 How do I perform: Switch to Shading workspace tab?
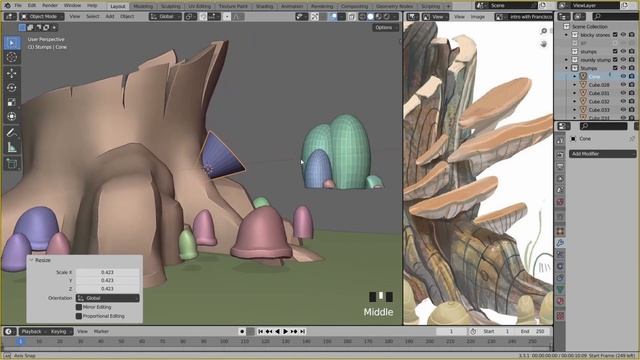click(x=264, y=6)
